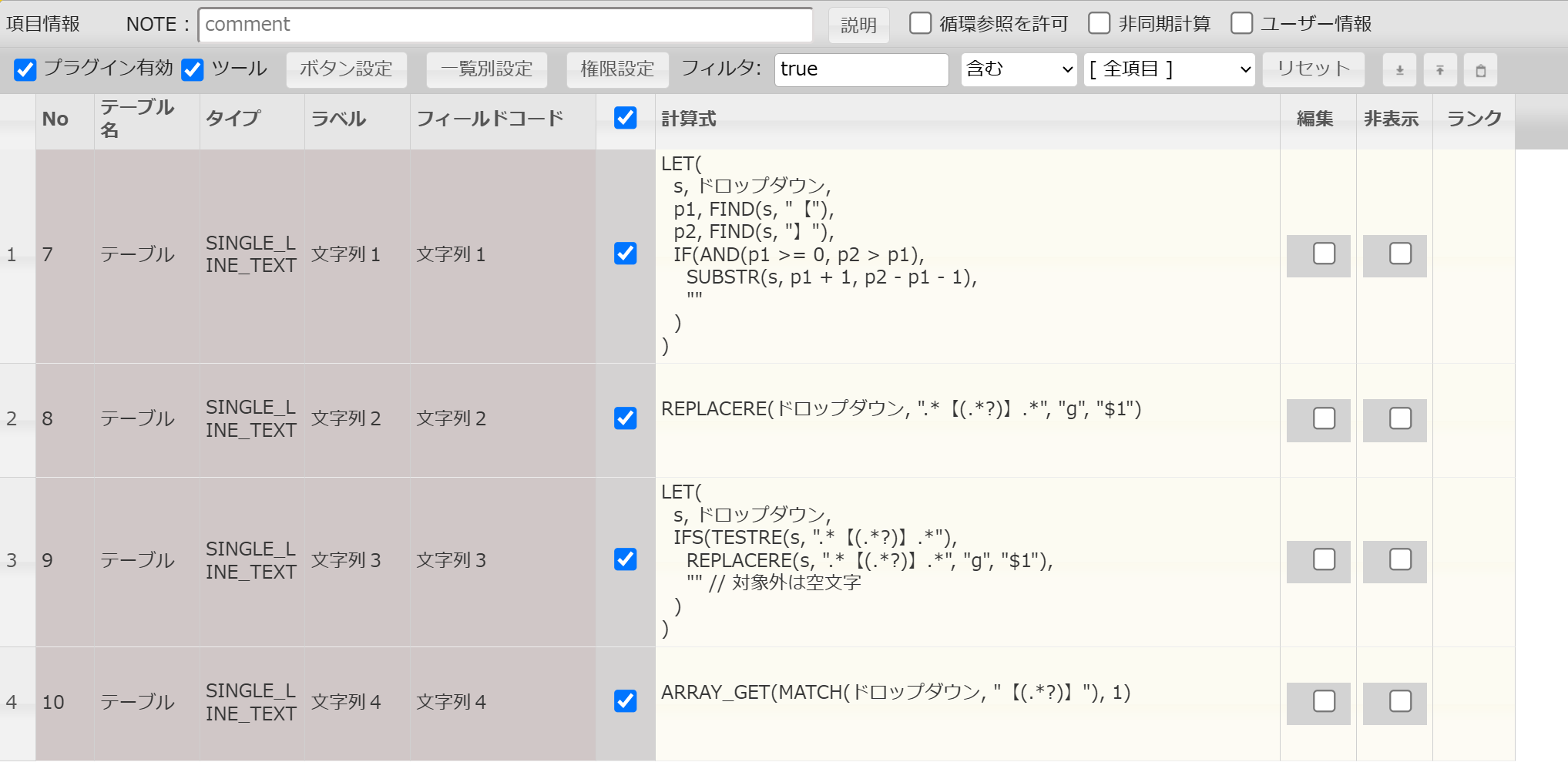Check 非表示 box for 文字列 2 row

click(1400, 418)
